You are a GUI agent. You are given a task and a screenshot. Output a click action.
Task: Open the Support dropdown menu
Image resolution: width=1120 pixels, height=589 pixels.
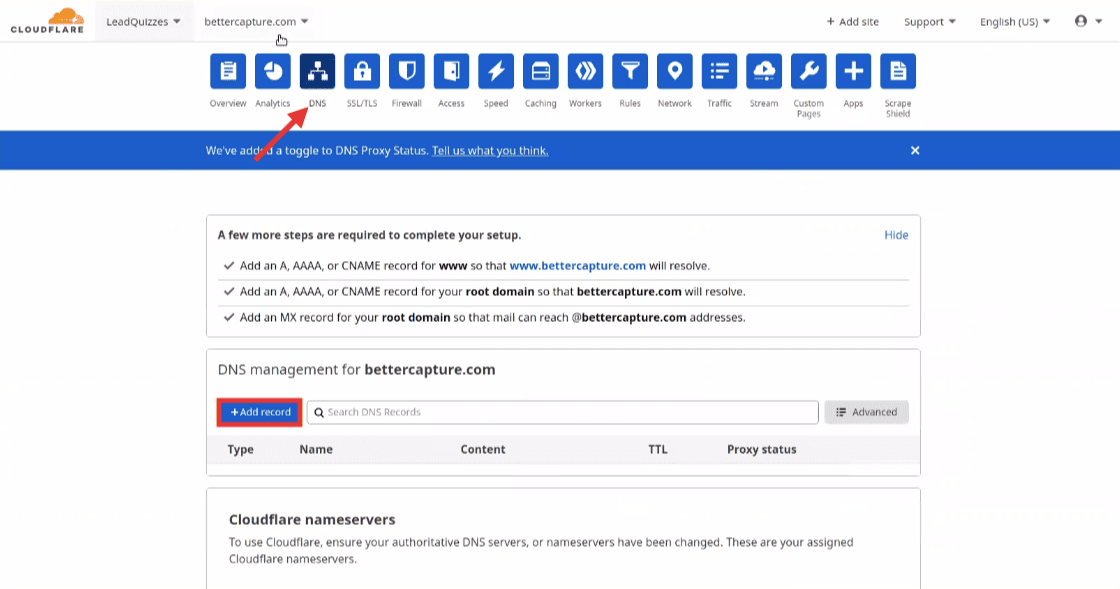tap(929, 22)
